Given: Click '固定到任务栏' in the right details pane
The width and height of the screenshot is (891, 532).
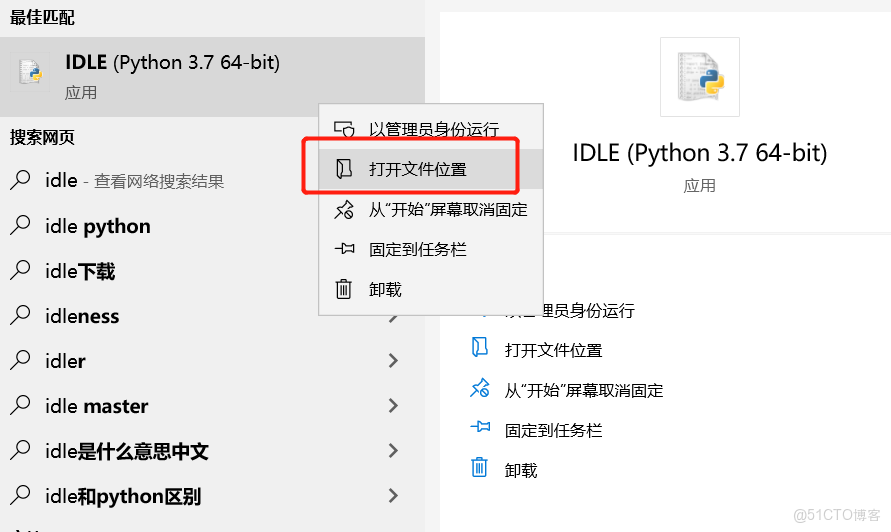Looking at the screenshot, I should click(553, 430).
